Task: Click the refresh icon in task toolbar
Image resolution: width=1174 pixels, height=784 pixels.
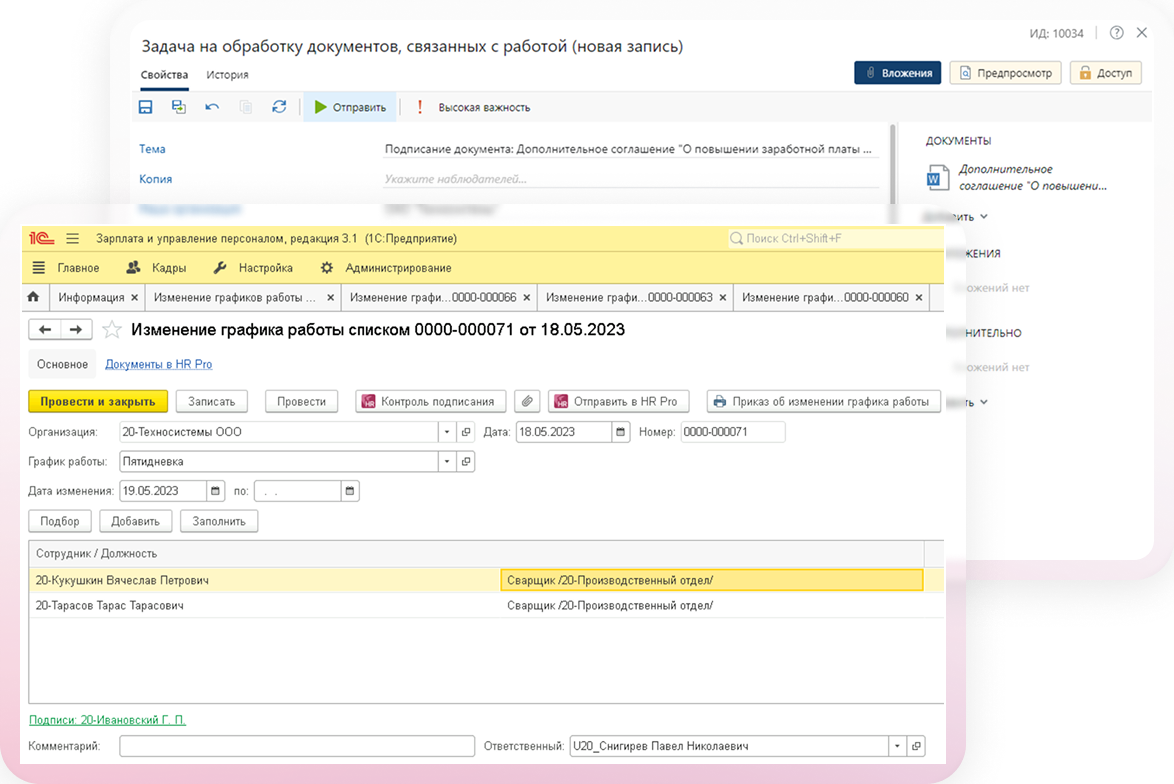Action: tap(279, 107)
